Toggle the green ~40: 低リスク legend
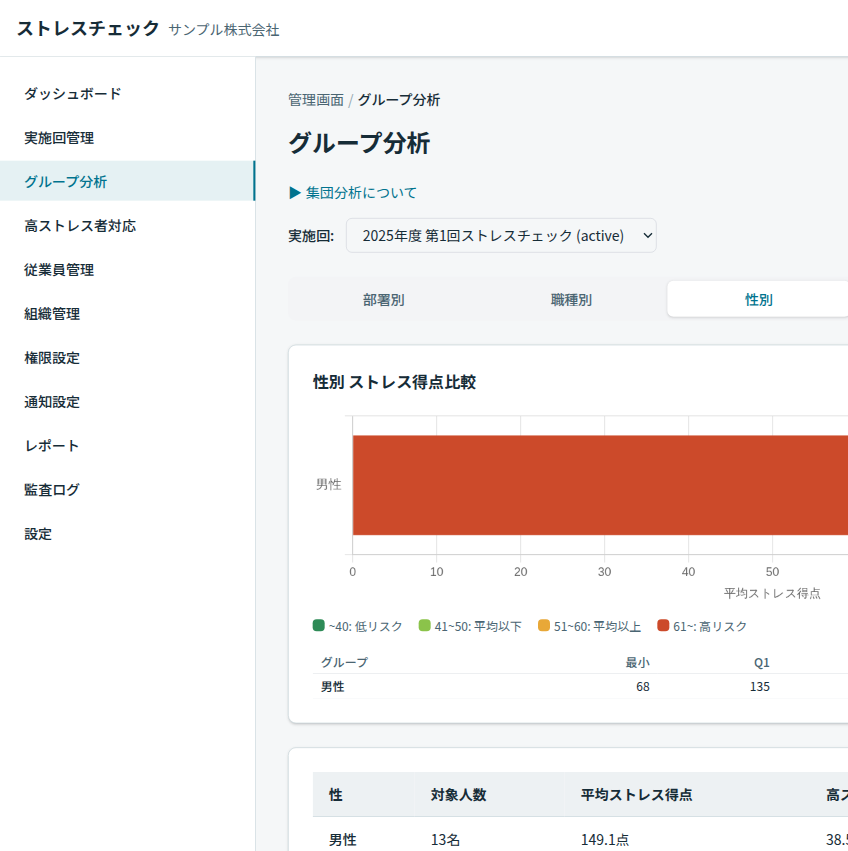The height and width of the screenshot is (851, 848). 358,626
